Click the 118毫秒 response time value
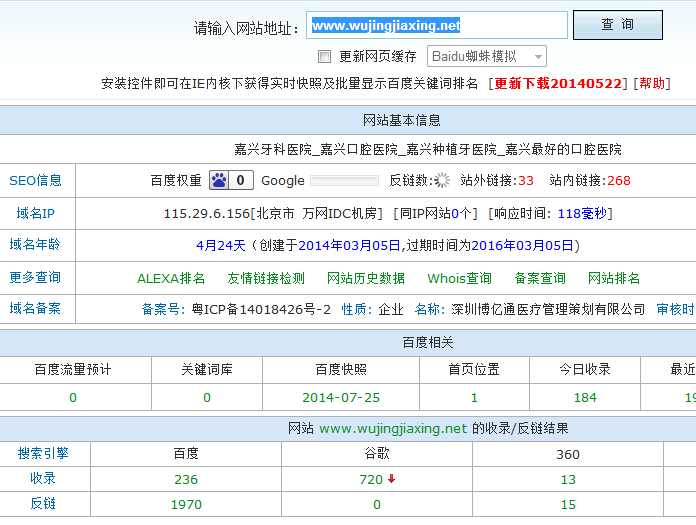The height and width of the screenshot is (525, 696). pos(581,213)
